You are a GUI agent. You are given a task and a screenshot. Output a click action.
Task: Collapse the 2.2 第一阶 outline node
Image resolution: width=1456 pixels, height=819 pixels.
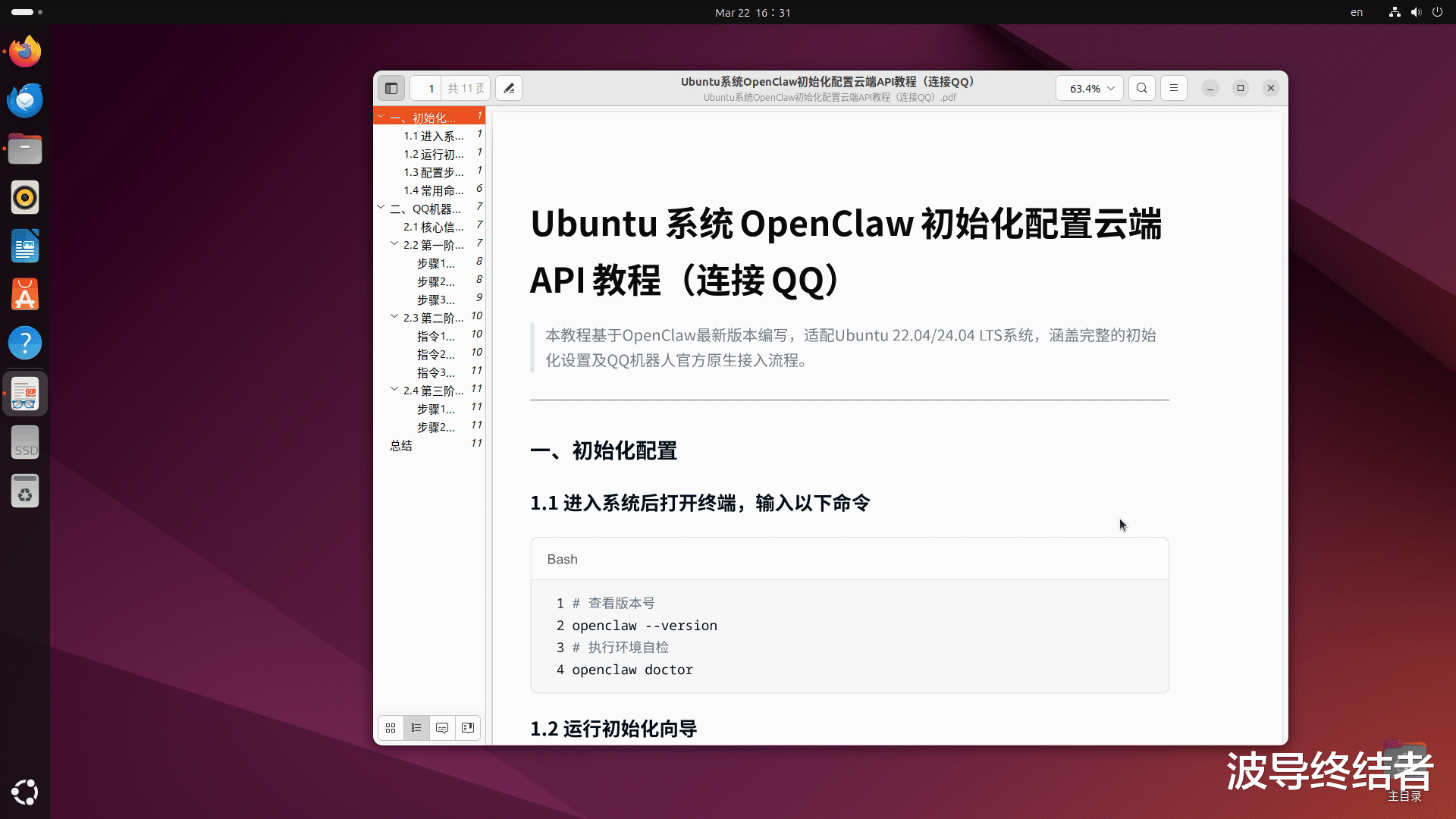[394, 244]
